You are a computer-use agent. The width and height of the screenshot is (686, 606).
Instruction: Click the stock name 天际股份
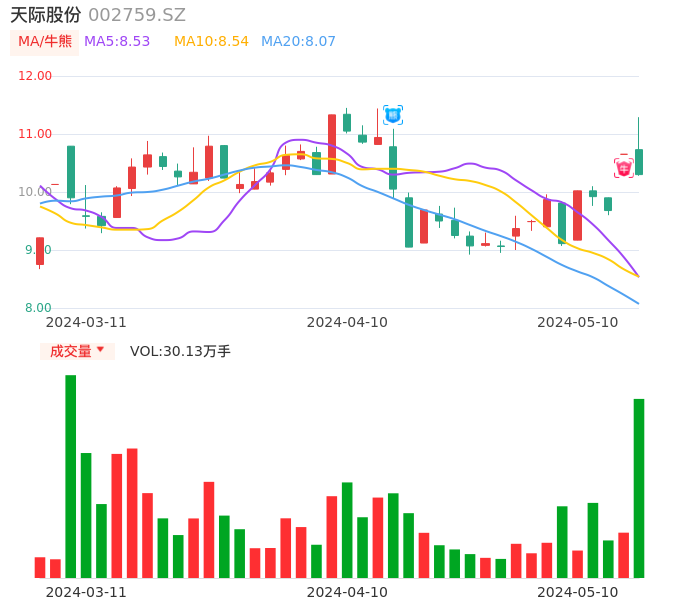[x=45, y=15]
